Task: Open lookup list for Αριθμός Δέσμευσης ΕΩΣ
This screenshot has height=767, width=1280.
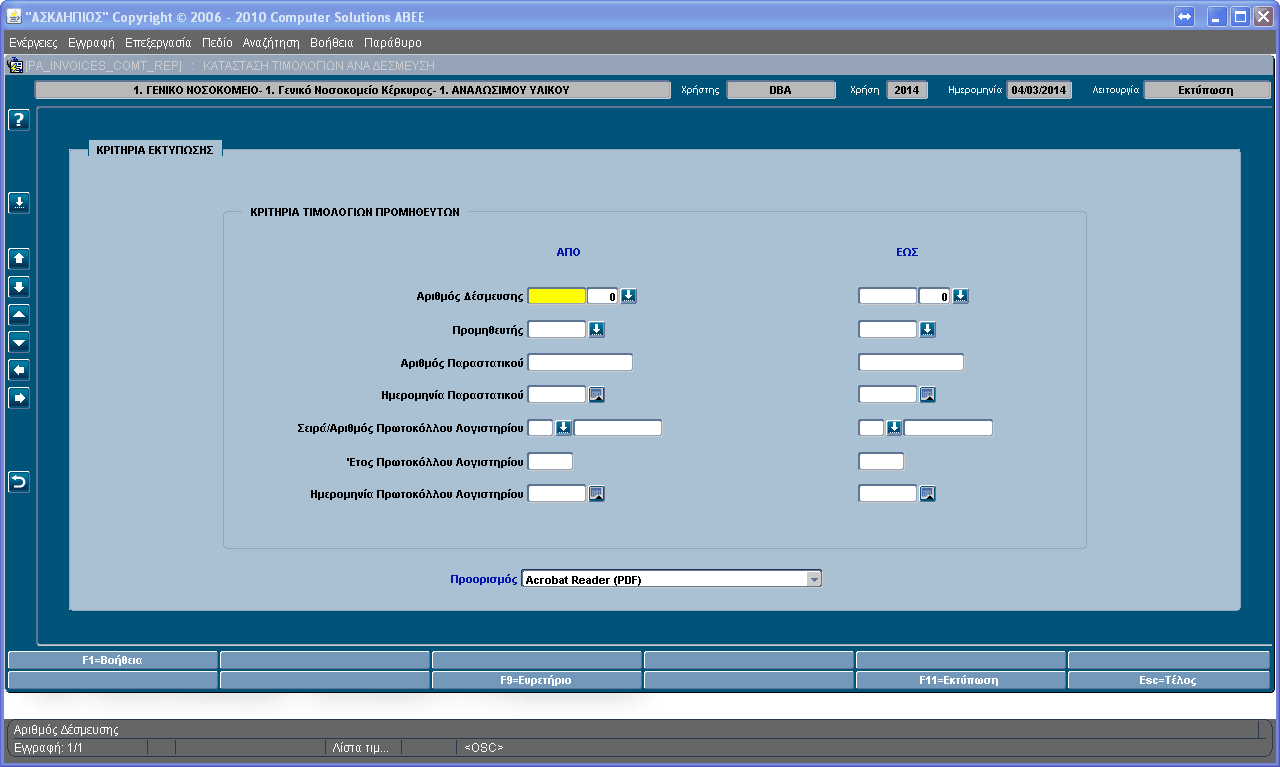Action: coord(961,296)
